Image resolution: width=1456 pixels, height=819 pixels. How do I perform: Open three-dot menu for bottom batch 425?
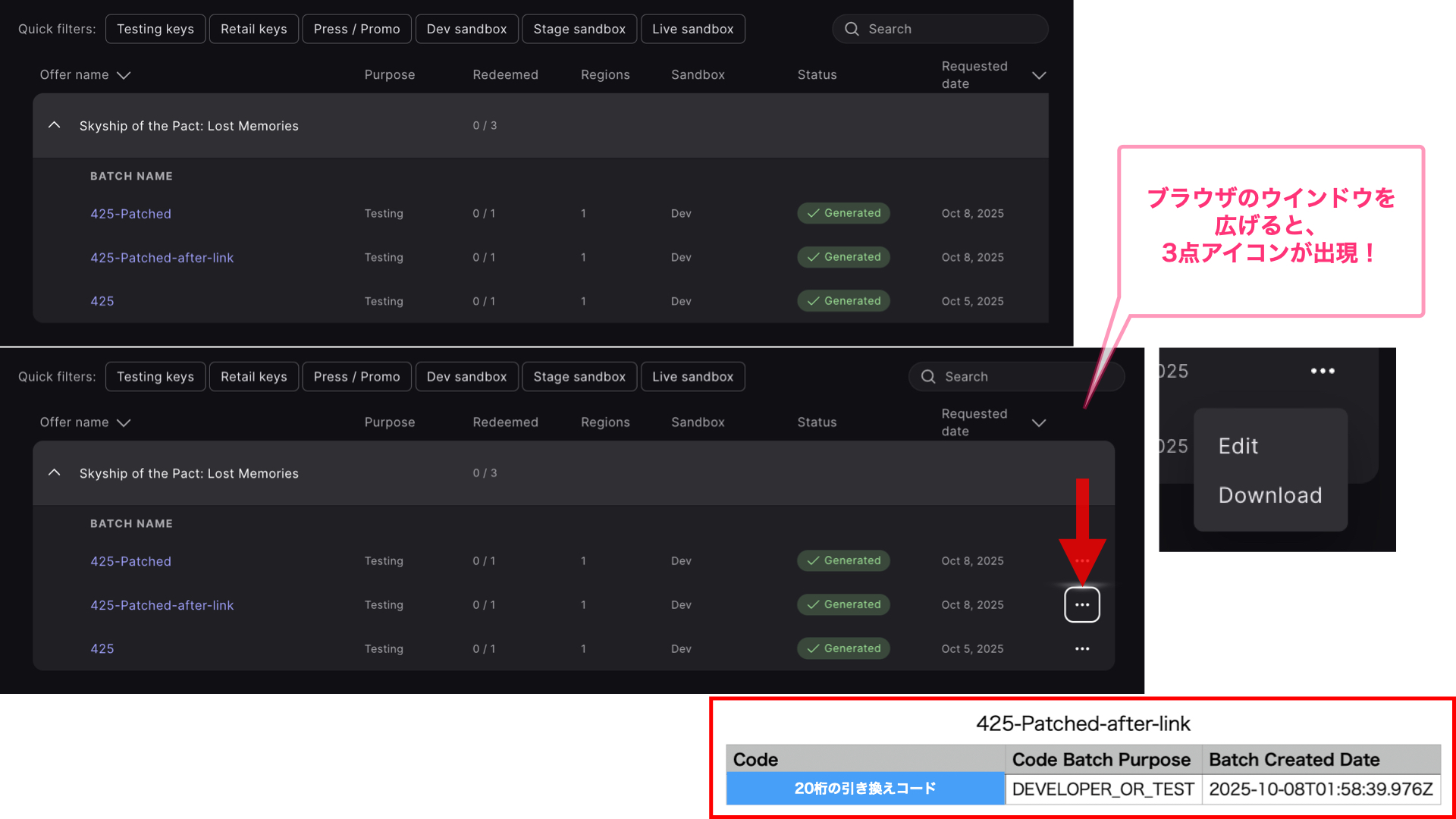point(1082,648)
